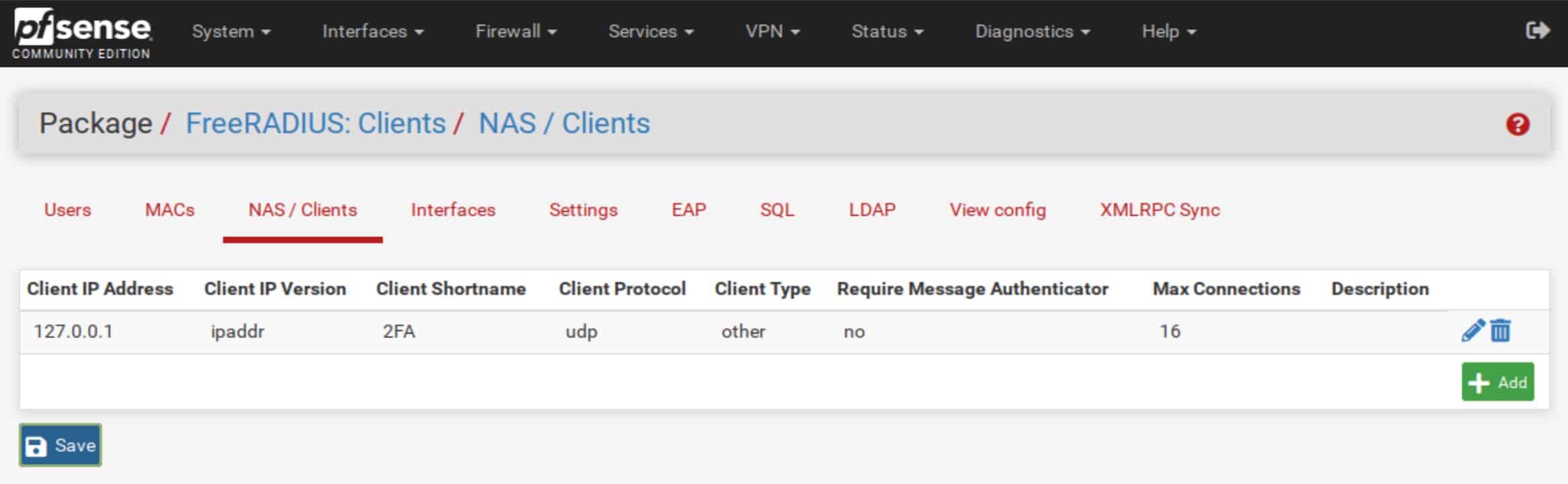Follow the NAS / Clients breadcrumb link
Screen dimensions: 1568x484
564,123
